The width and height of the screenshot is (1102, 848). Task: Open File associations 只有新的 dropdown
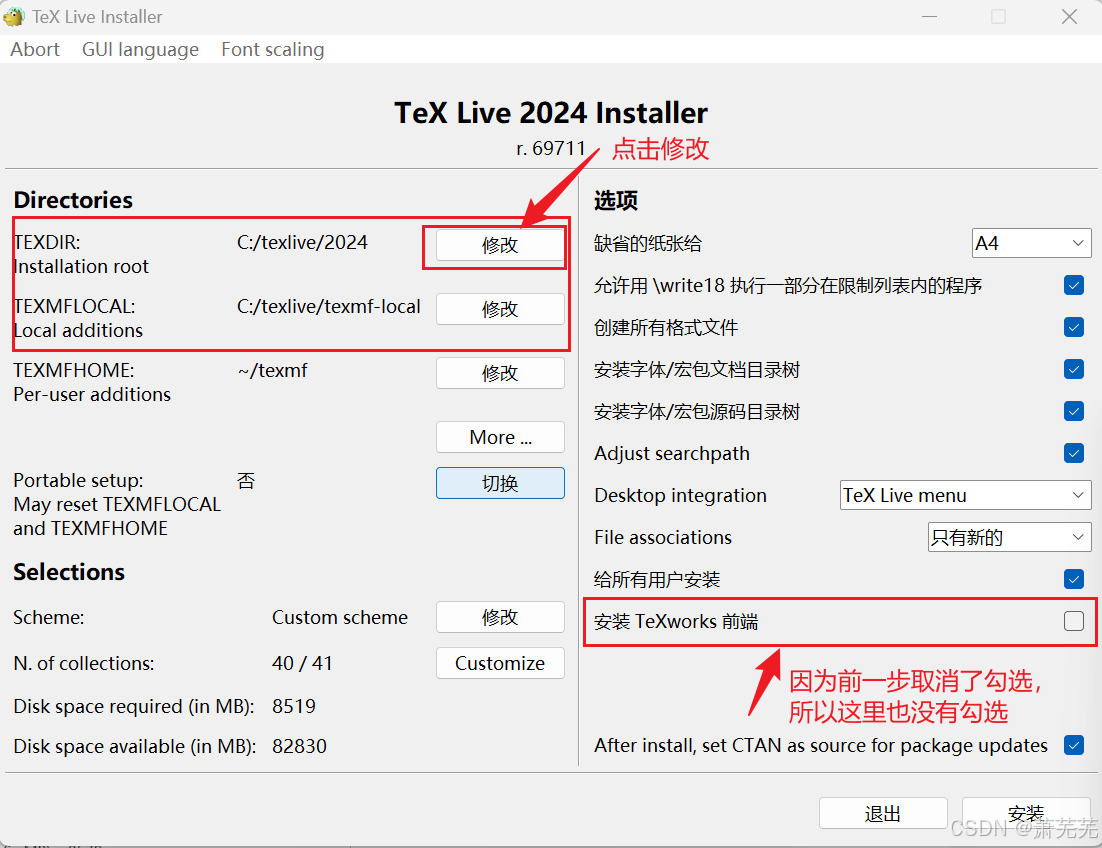(1009, 537)
